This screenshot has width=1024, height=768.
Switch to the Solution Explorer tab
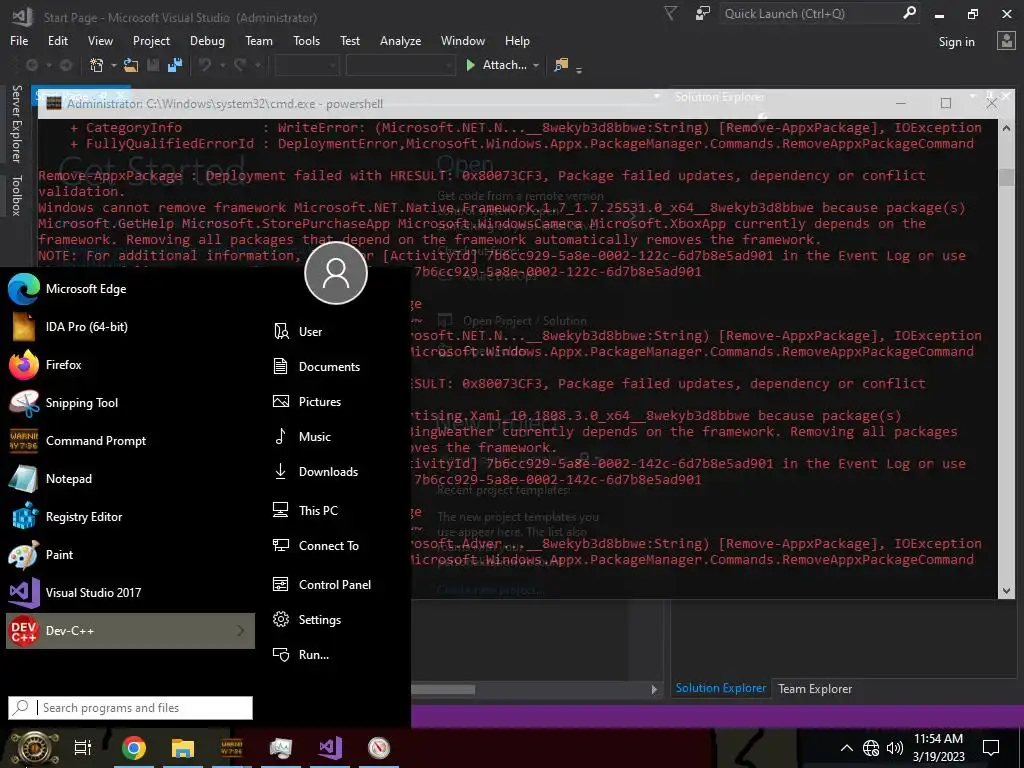tap(720, 688)
